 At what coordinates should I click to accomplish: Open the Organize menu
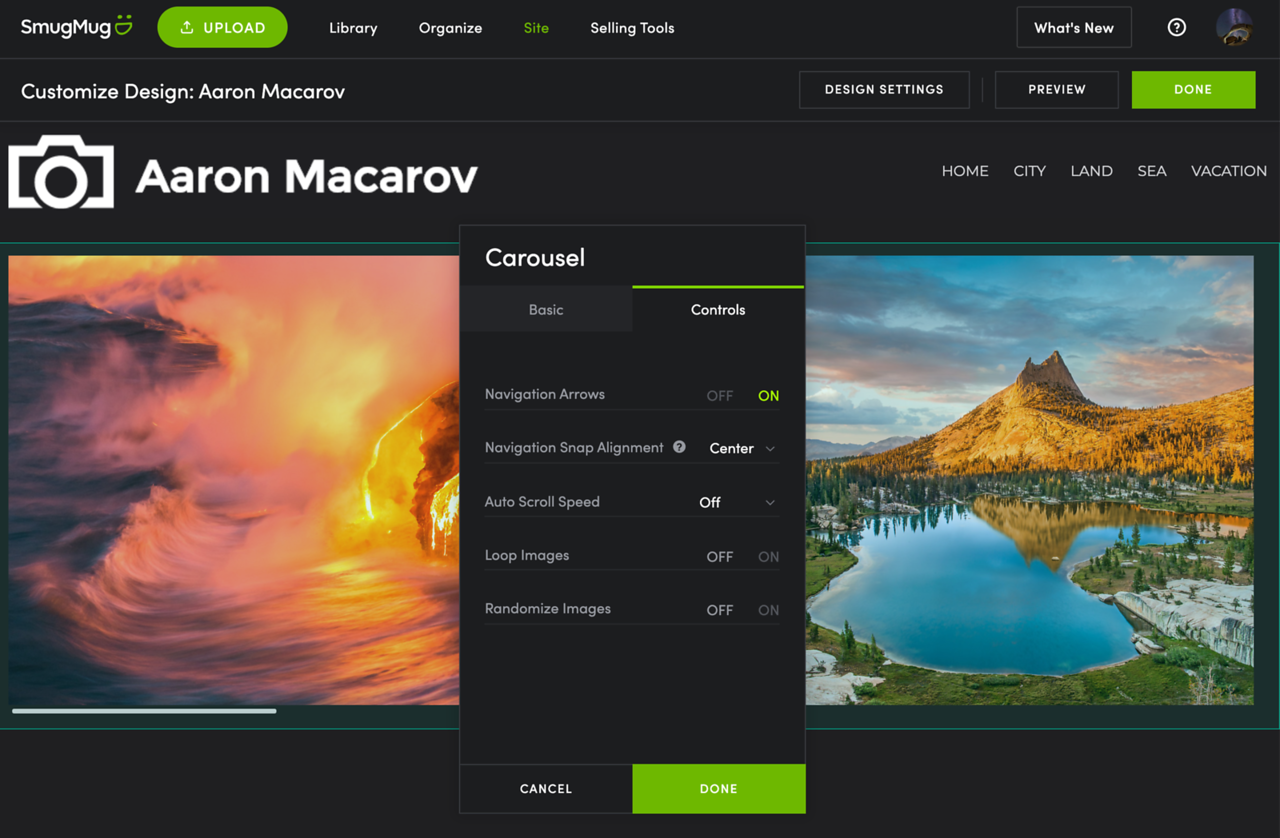[450, 28]
